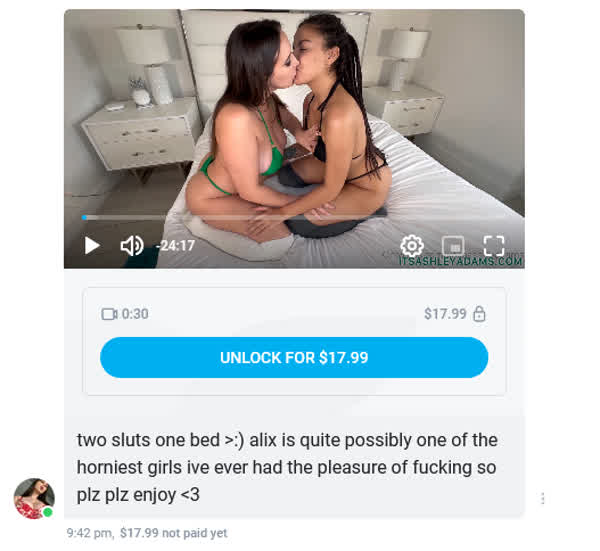600x551 pixels.
Task: Toggle the -24:17 remaining time display
Action: pyautogui.click(x=176, y=246)
